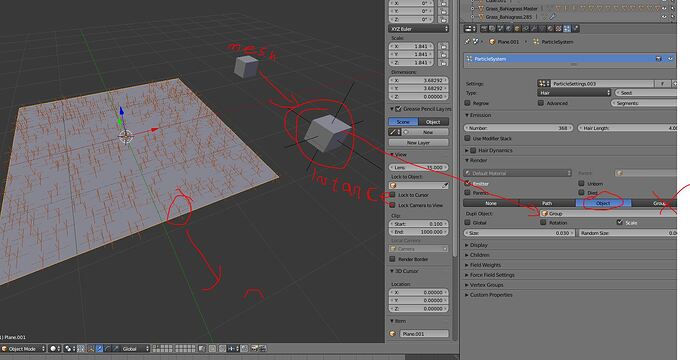The image size is (690, 360).
Task: Enable the Regrow checkbox
Action: pyautogui.click(x=467, y=103)
